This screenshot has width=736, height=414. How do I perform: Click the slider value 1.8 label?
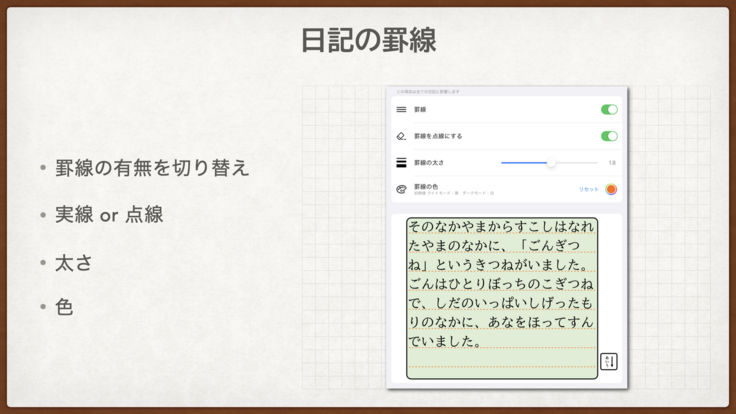[611, 162]
